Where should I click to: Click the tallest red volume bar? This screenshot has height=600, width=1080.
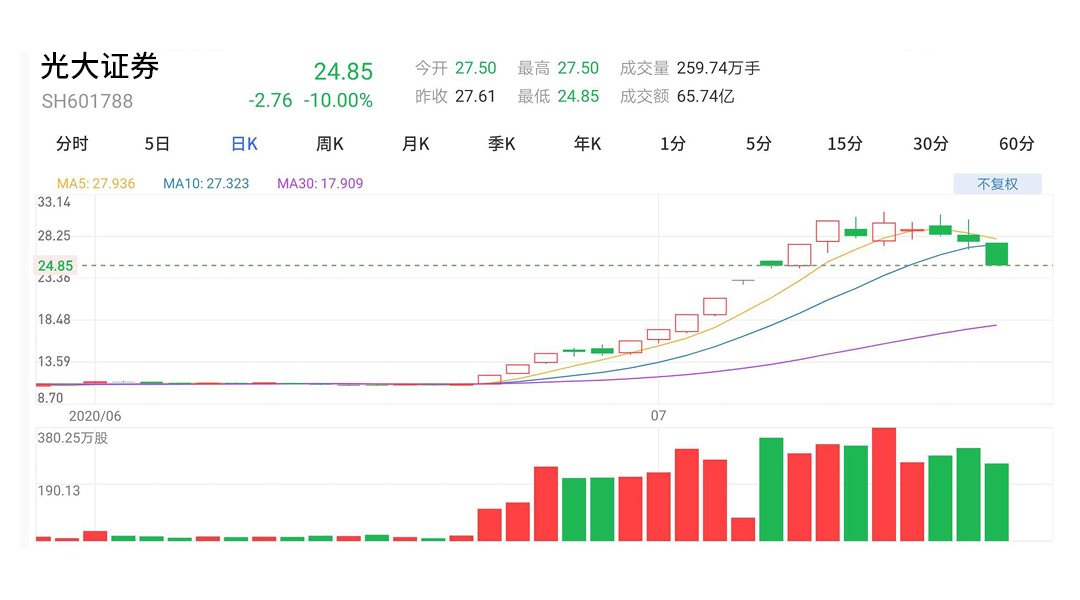click(x=884, y=484)
